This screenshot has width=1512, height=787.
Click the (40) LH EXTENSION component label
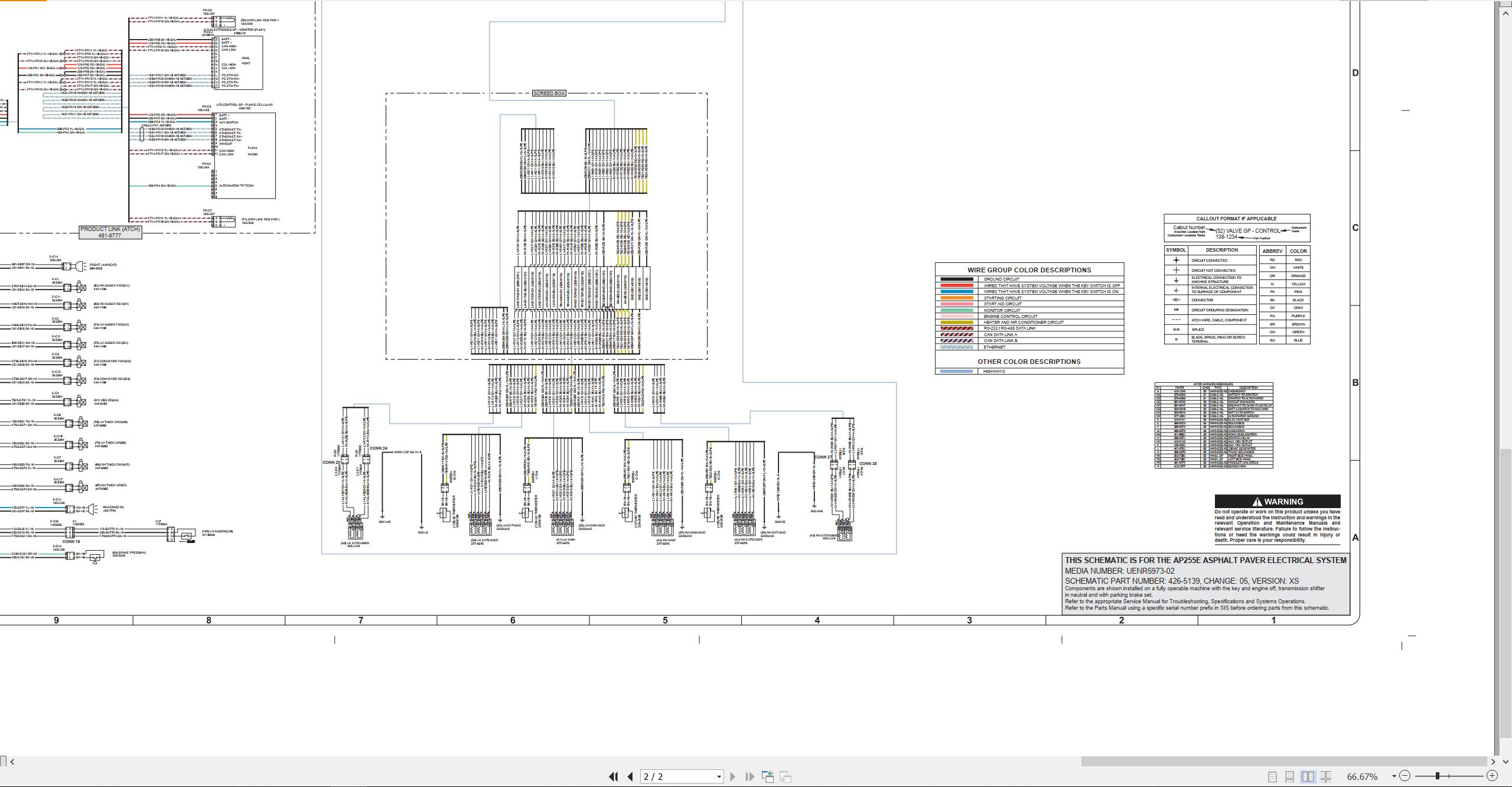point(354,543)
